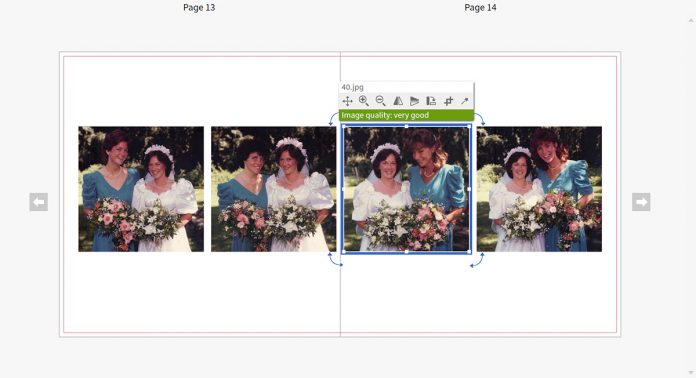Image resolution: width=696 pixels, height=378 pixels.
Task: Select the rightmost photo on Page 14
Action: (539, 189)
